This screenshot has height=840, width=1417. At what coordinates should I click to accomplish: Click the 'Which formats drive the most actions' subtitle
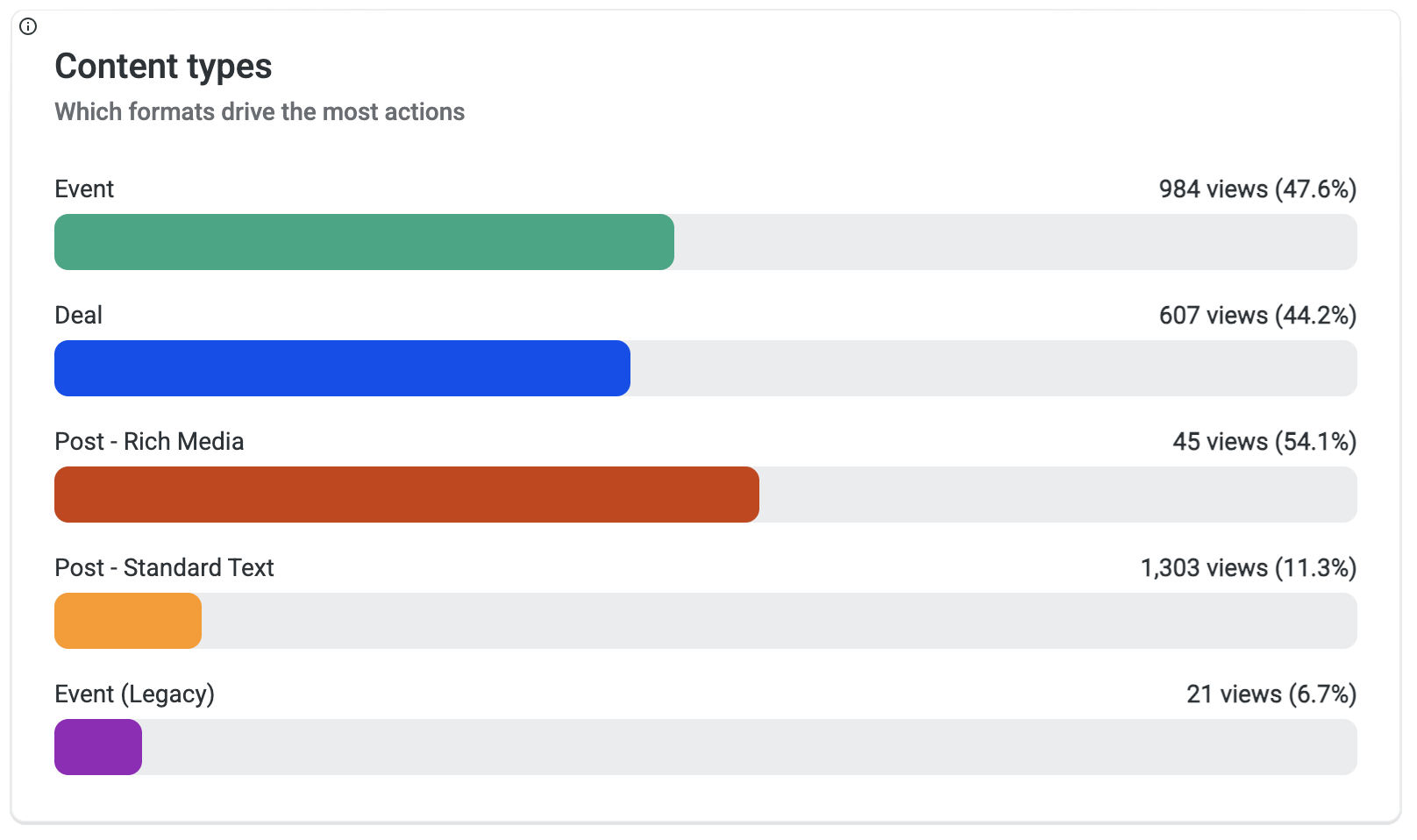pyautogui.click(x=260, y=112)
